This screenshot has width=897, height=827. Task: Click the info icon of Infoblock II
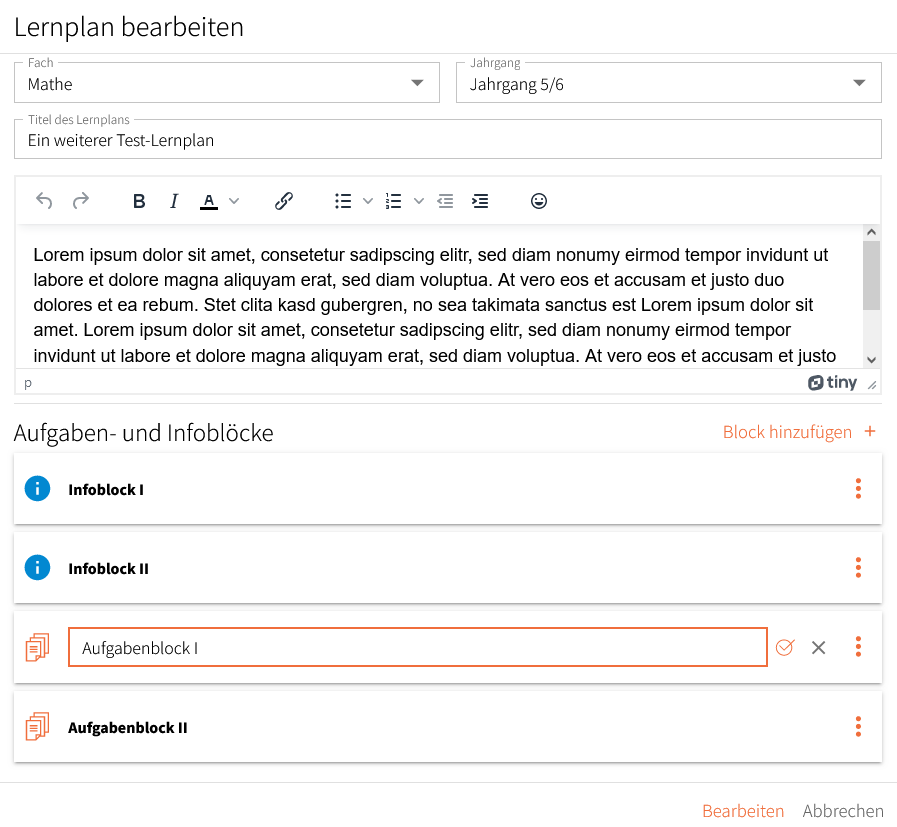(38, 567)
